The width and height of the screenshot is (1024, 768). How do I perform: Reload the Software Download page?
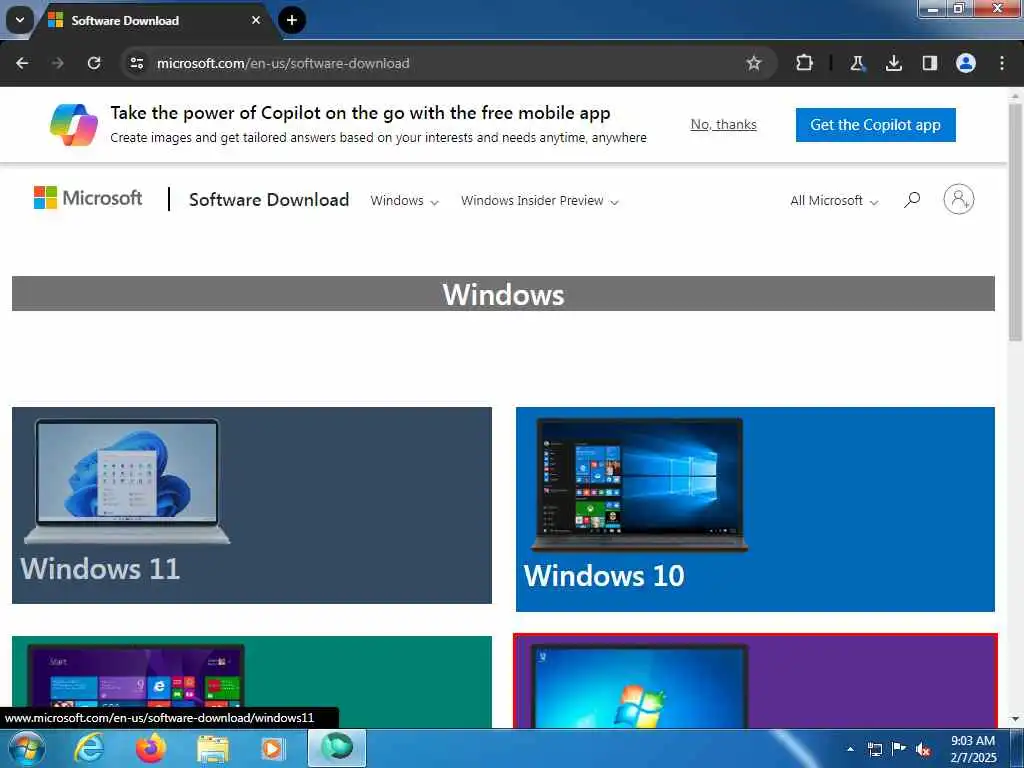[94, 63]
